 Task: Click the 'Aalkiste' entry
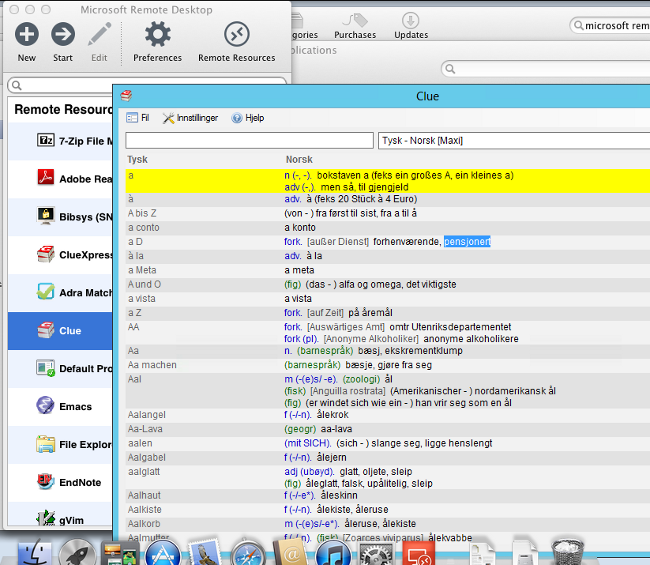point(145,509)
